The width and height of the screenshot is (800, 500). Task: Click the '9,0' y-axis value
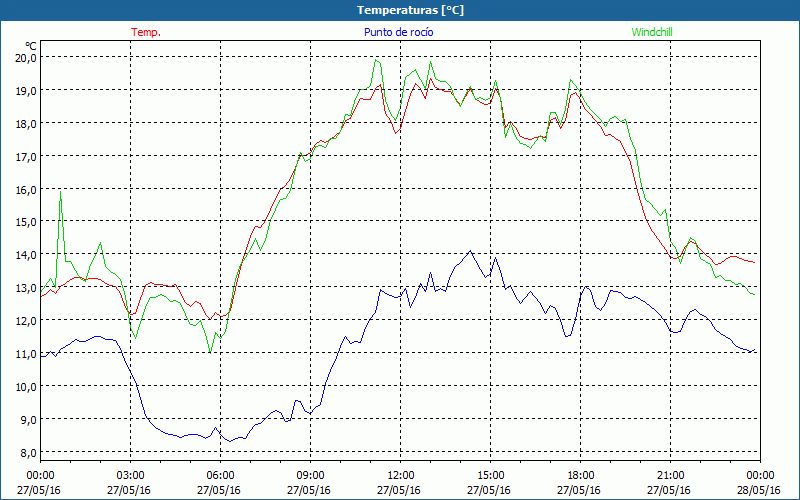tap(29, 419)
